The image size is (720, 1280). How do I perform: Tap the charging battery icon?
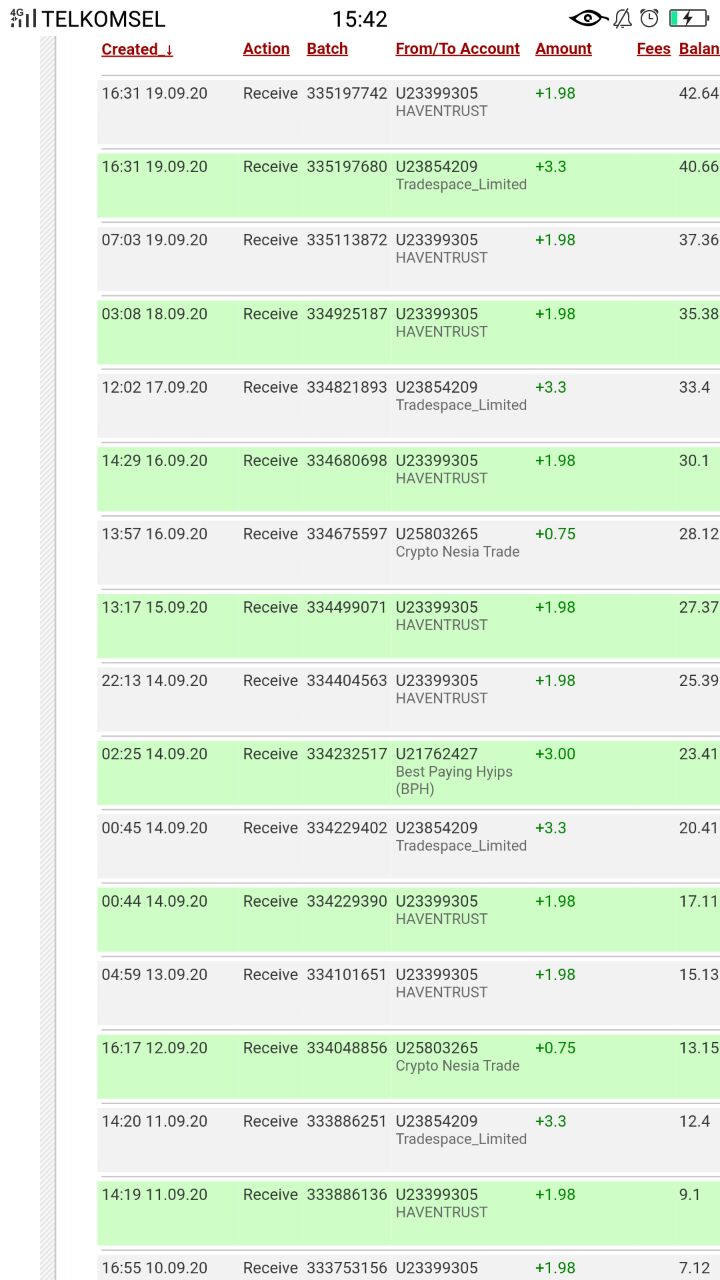pos(689,18)
